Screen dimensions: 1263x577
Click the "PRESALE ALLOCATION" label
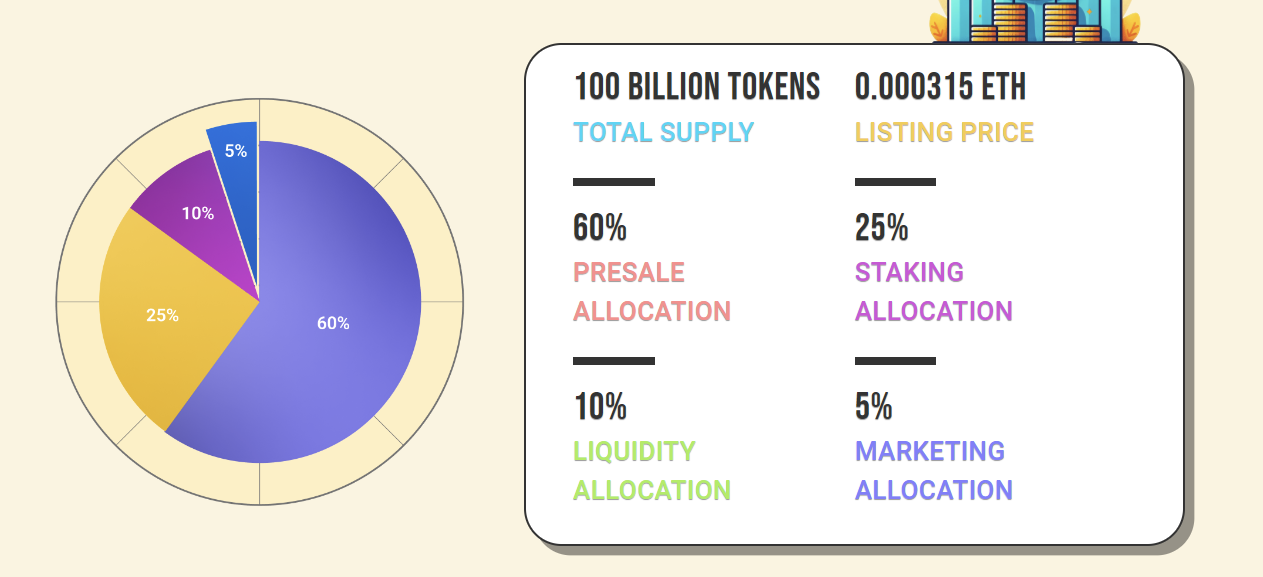tap(651, 291)
